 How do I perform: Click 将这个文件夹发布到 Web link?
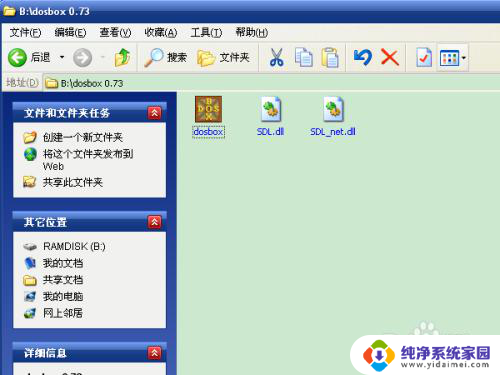pyautogui.click(x=88, y=160)
